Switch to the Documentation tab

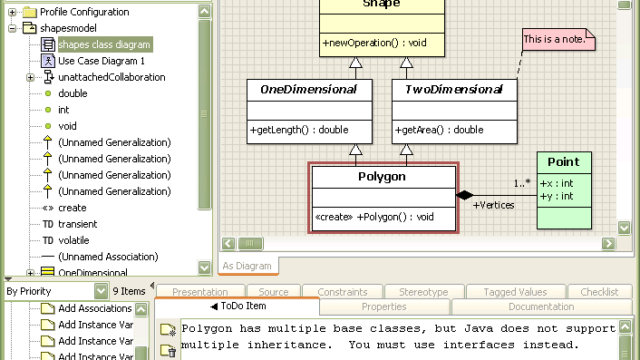(x=541, y=307)
